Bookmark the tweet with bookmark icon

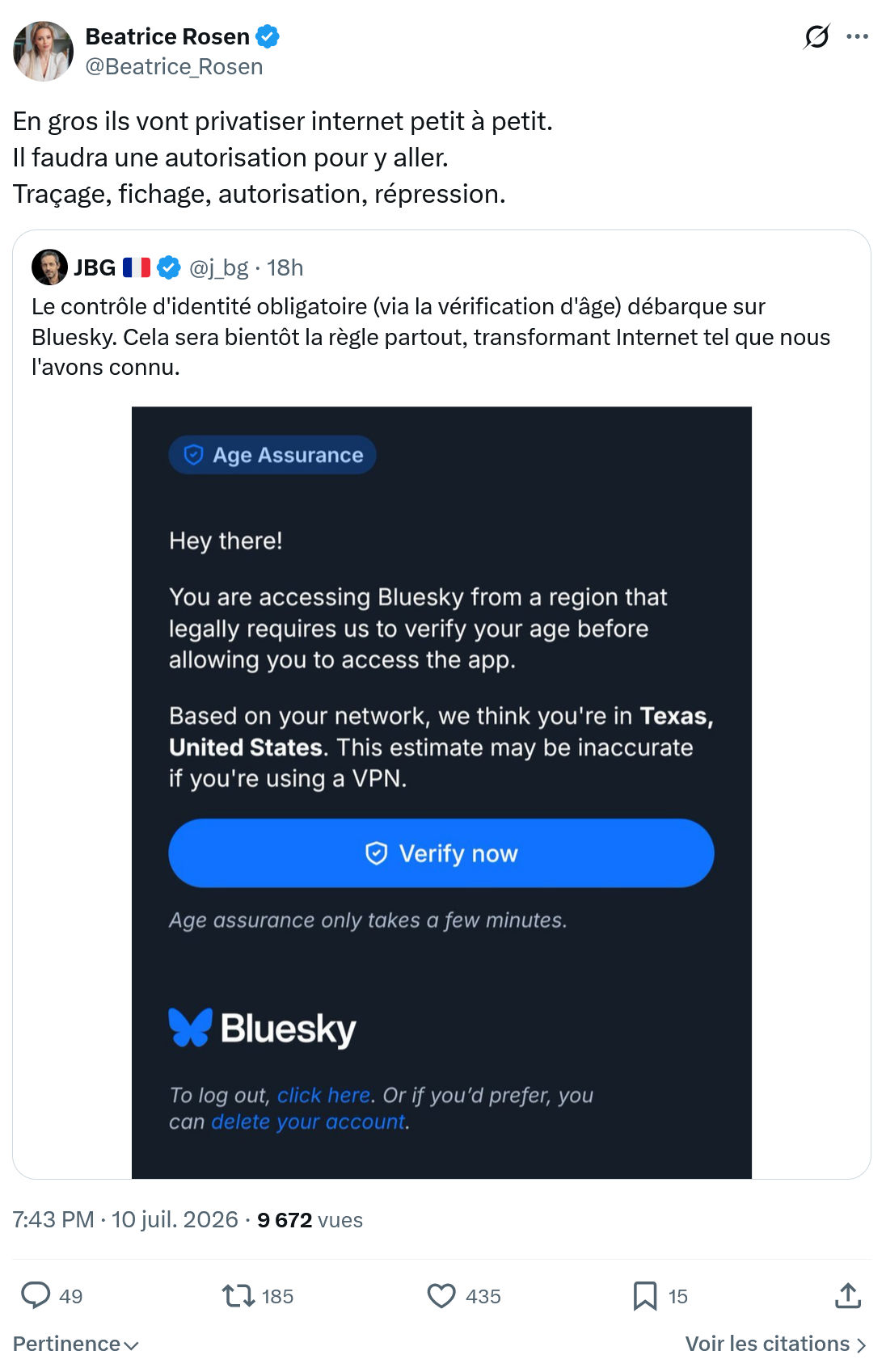click(x=644, y=1296)
